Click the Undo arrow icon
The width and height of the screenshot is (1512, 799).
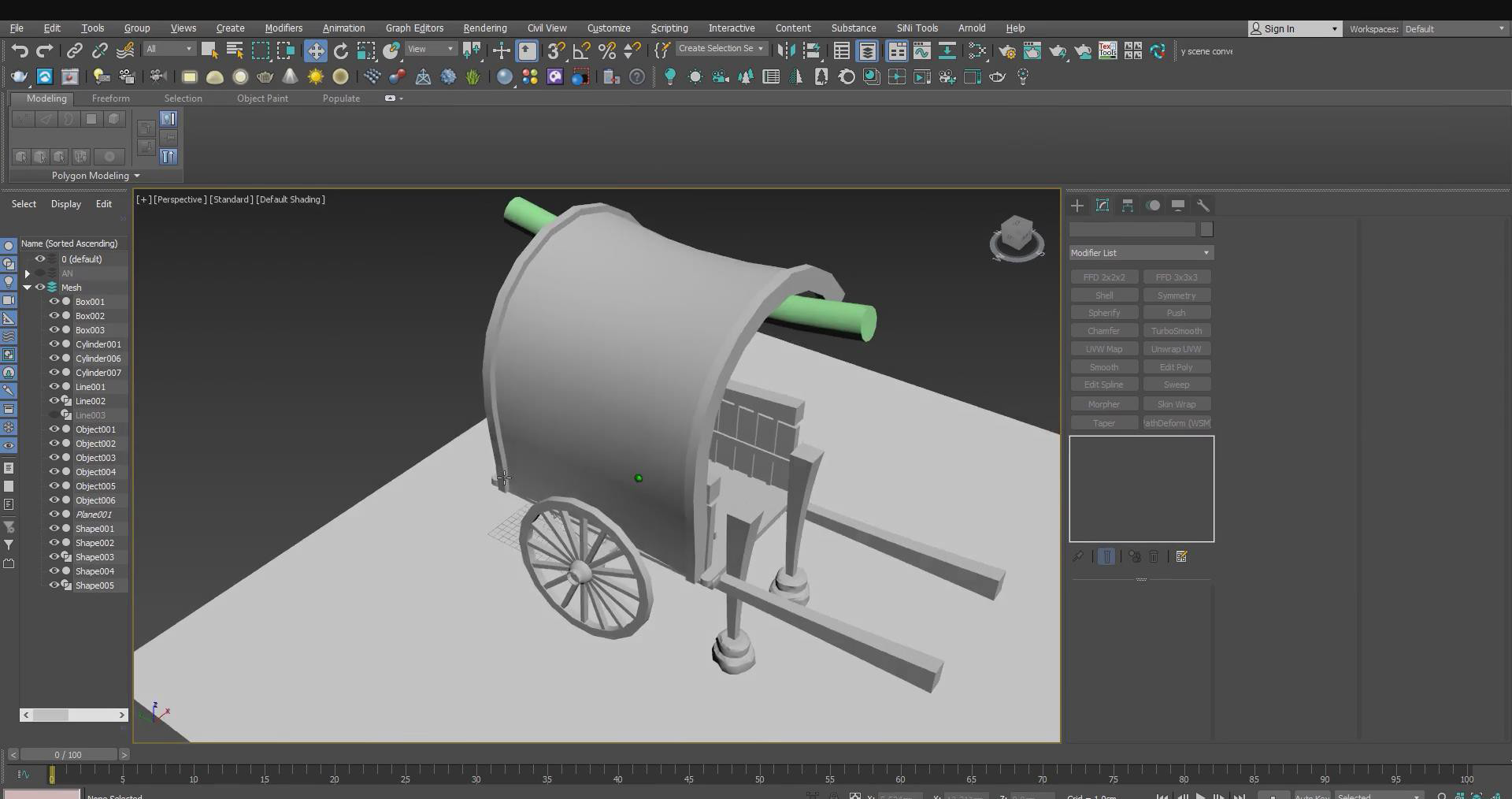tap(20, 51)
